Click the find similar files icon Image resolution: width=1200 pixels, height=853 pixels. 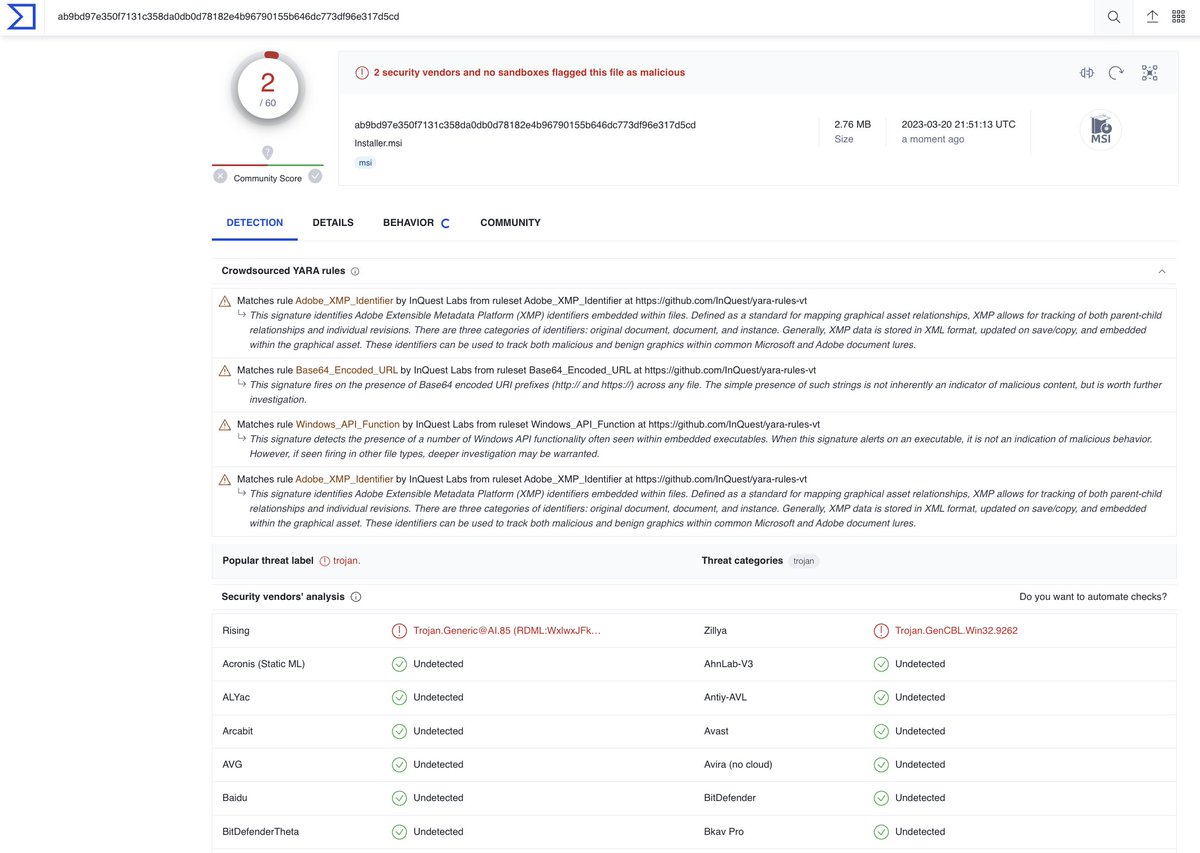point(1087,73)
